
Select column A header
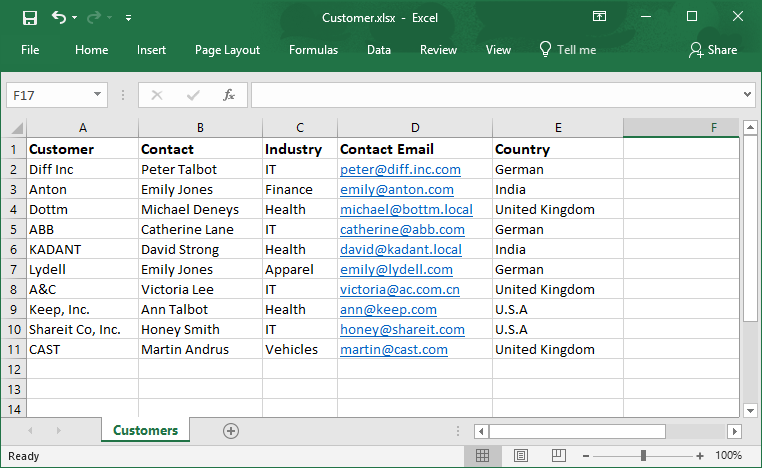tap(83, 128)
